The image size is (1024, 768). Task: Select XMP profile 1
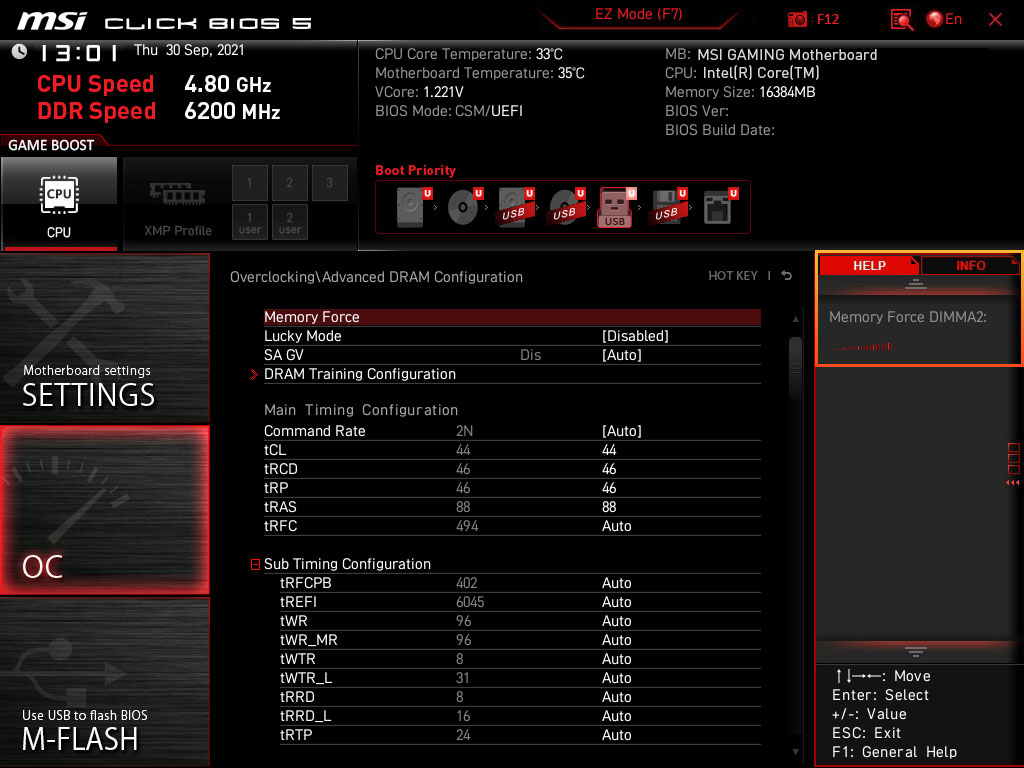249,183
